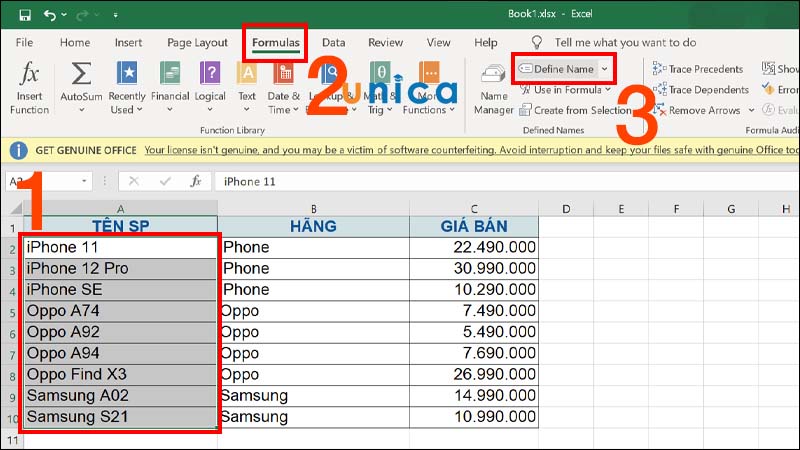Select column E header
The width and height of the screenshot is (800, 450).
click(x=621, y=209)
